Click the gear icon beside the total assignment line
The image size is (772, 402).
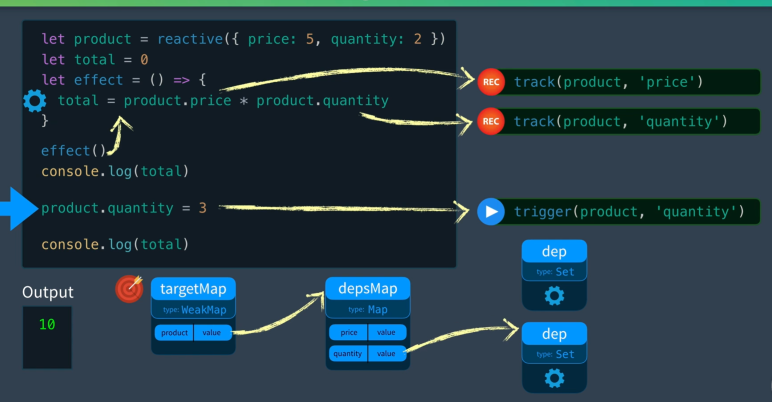click(x=35, y=101)
